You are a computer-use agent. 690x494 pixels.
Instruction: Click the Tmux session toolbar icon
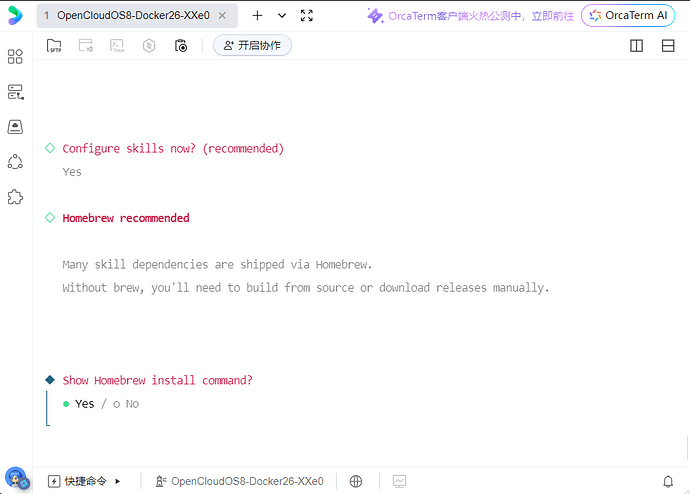coord(117,45)
